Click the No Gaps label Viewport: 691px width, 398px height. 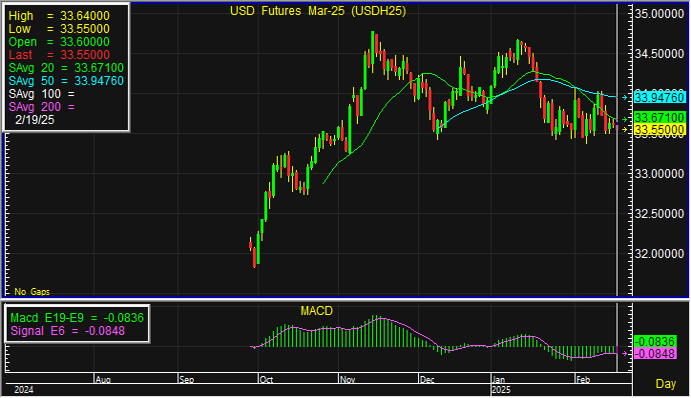[32, 292]
